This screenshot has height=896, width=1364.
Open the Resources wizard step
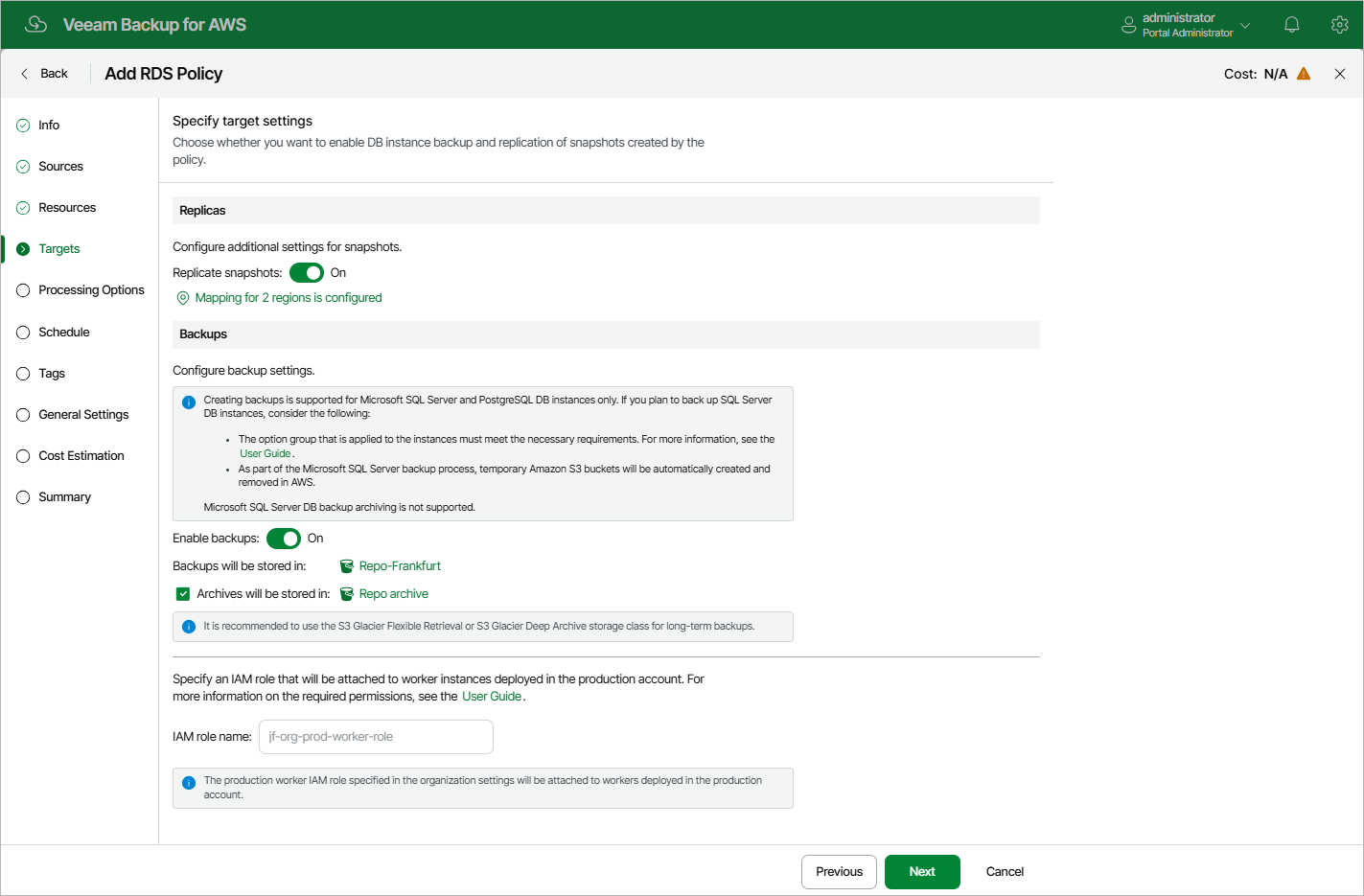tap(67, 208)
